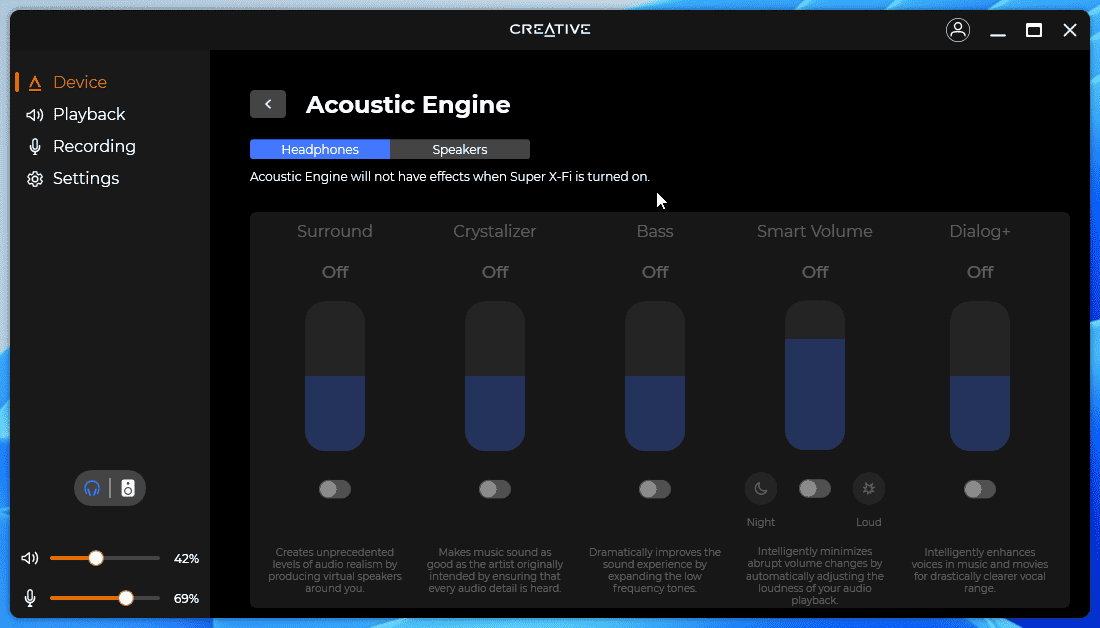Select the speaker output icon
The image size is (1100, 628).
(x=128, y=488)
